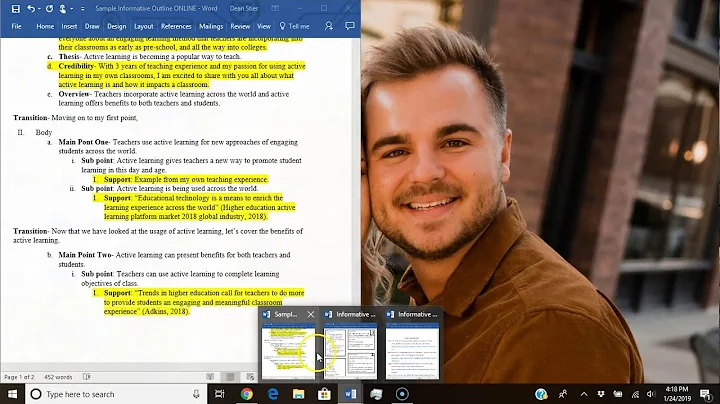Click the word Body in the outline
The image size is (720, 404).
click(x=44, y=132)
